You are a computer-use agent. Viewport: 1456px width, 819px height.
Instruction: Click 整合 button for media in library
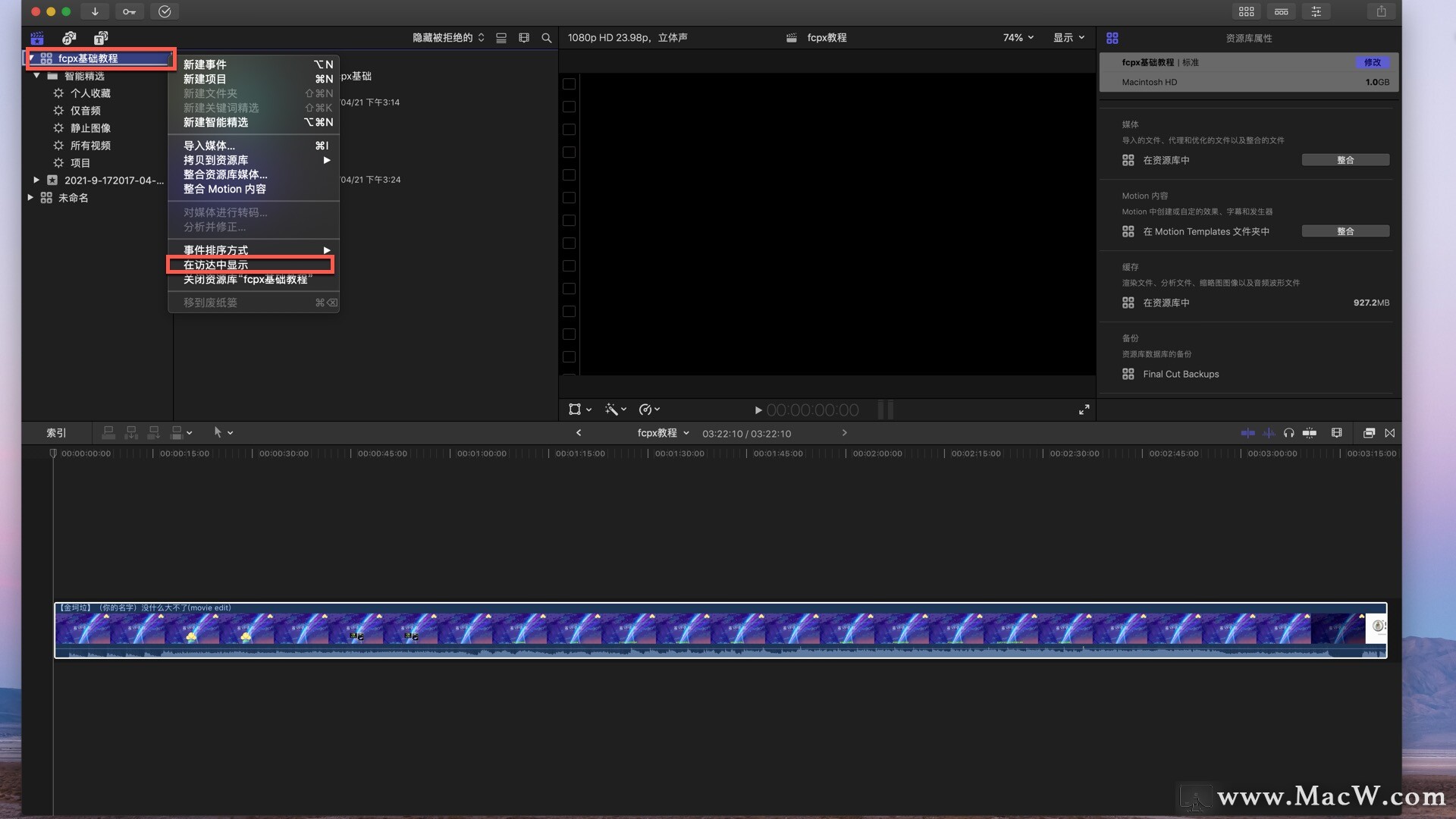click(1345, 160)
